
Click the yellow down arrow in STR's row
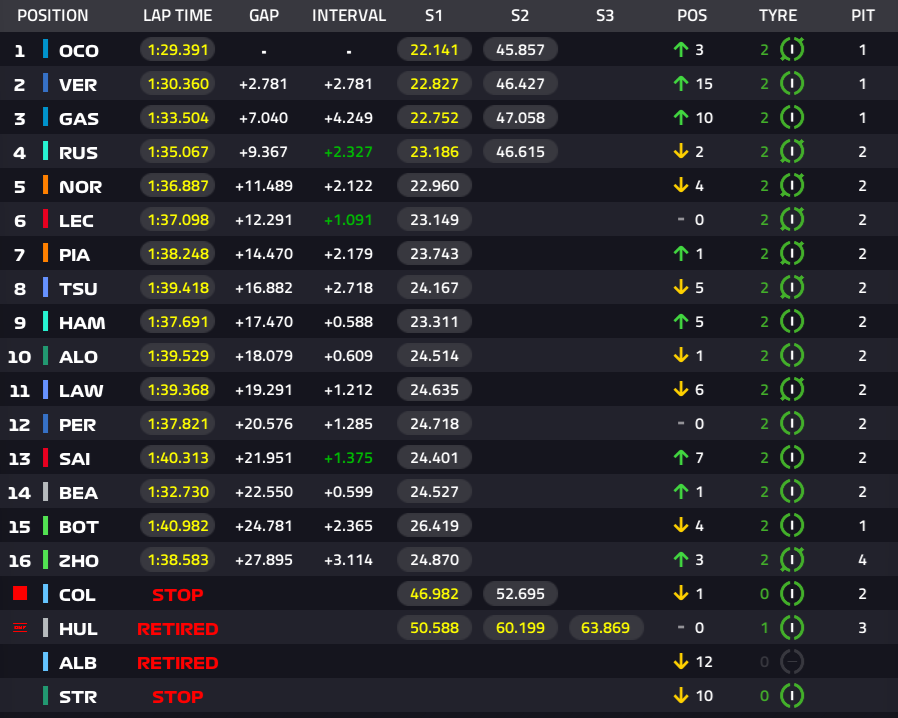point(680,696)
